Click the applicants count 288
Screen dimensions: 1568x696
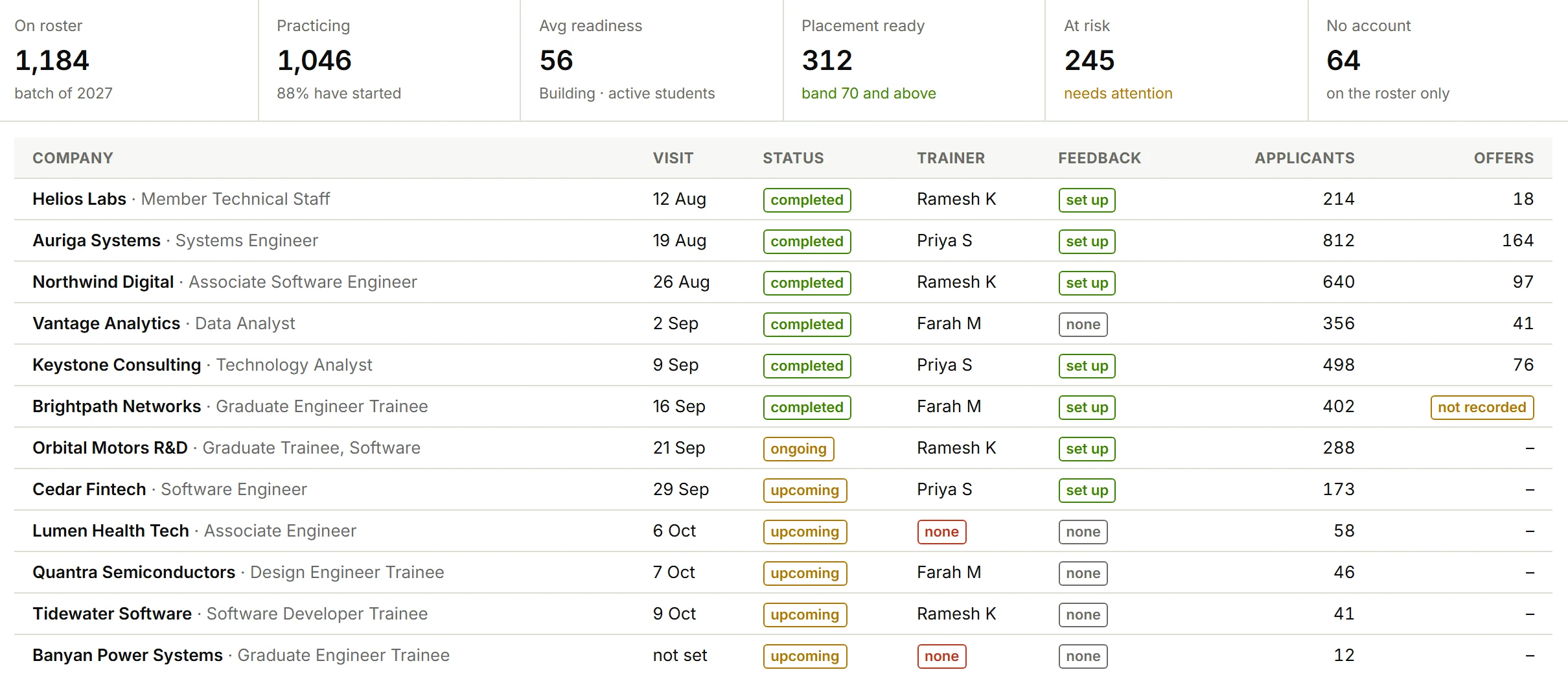[1338, 448]
